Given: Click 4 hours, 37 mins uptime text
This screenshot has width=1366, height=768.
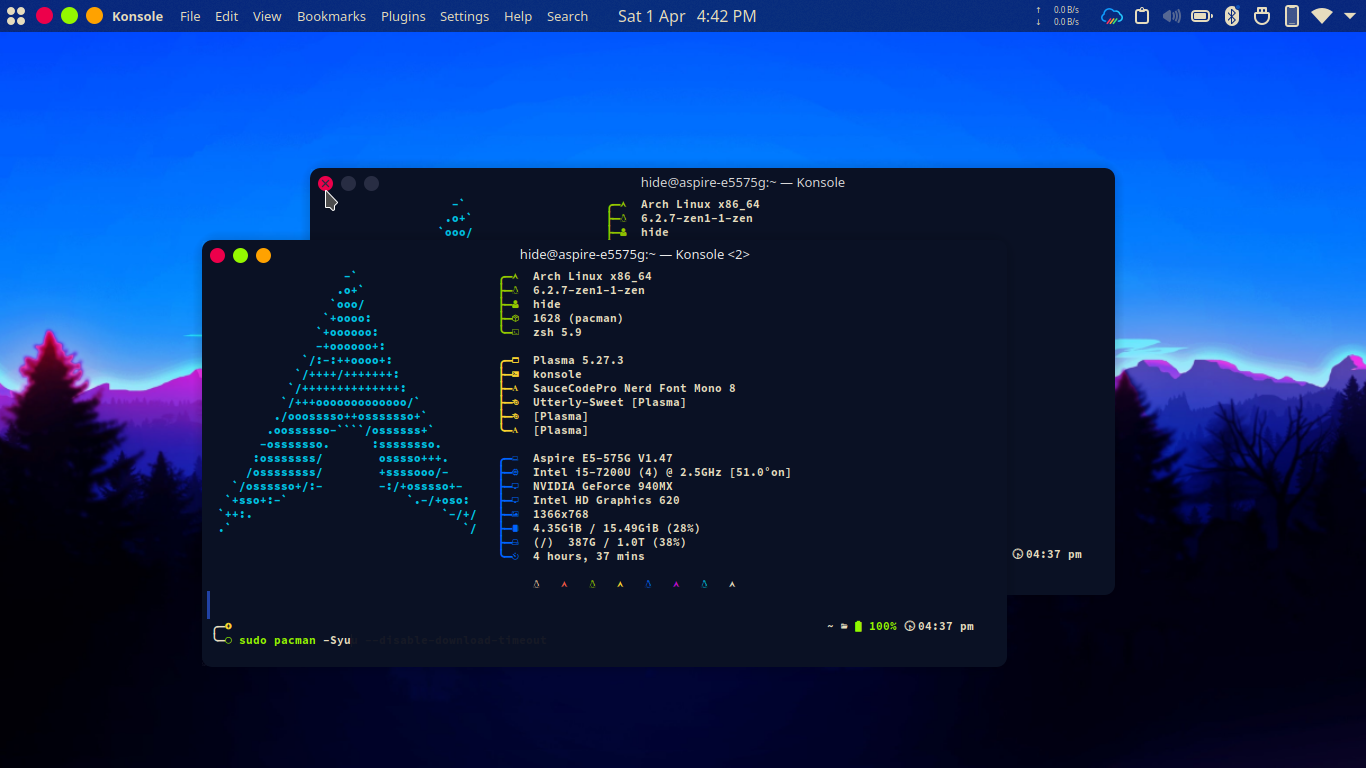Looking at the screenshot, I should coord(589,556).
